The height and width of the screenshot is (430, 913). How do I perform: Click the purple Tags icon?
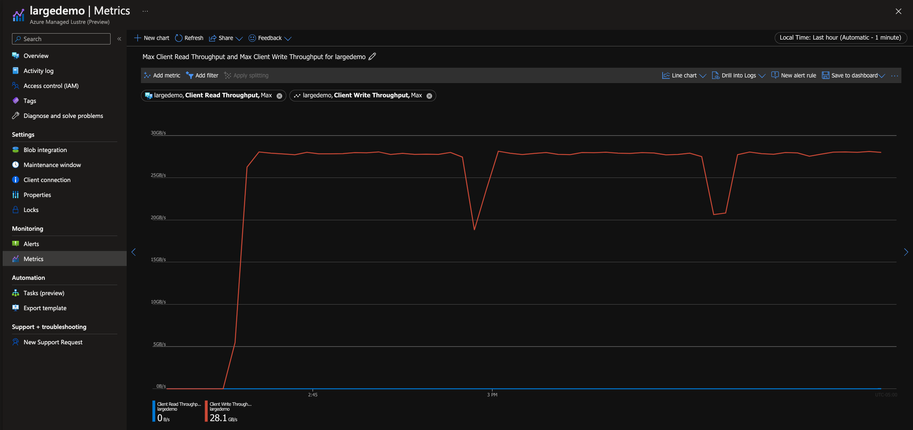[x=16, y=101]
